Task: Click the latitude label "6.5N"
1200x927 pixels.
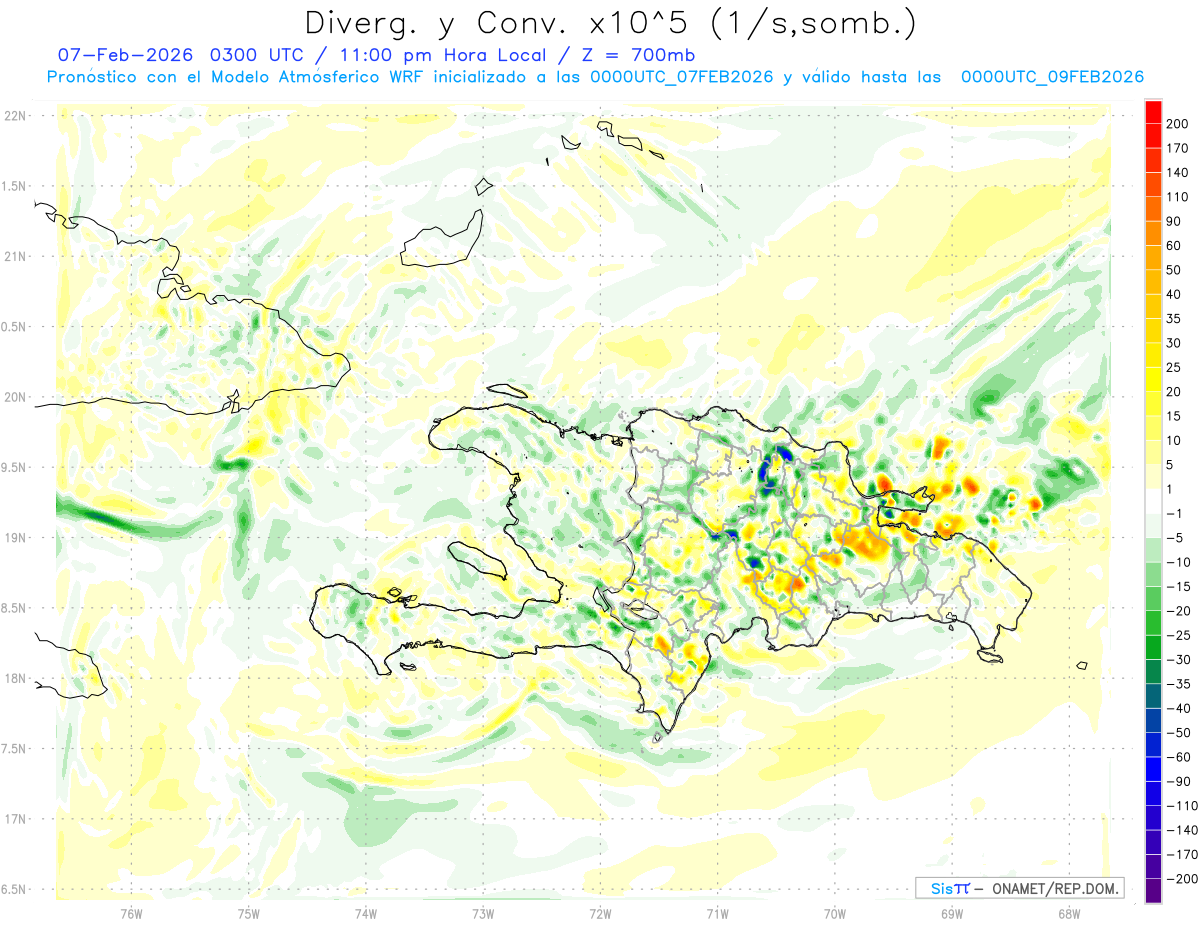Action: (x=13, y=890)
